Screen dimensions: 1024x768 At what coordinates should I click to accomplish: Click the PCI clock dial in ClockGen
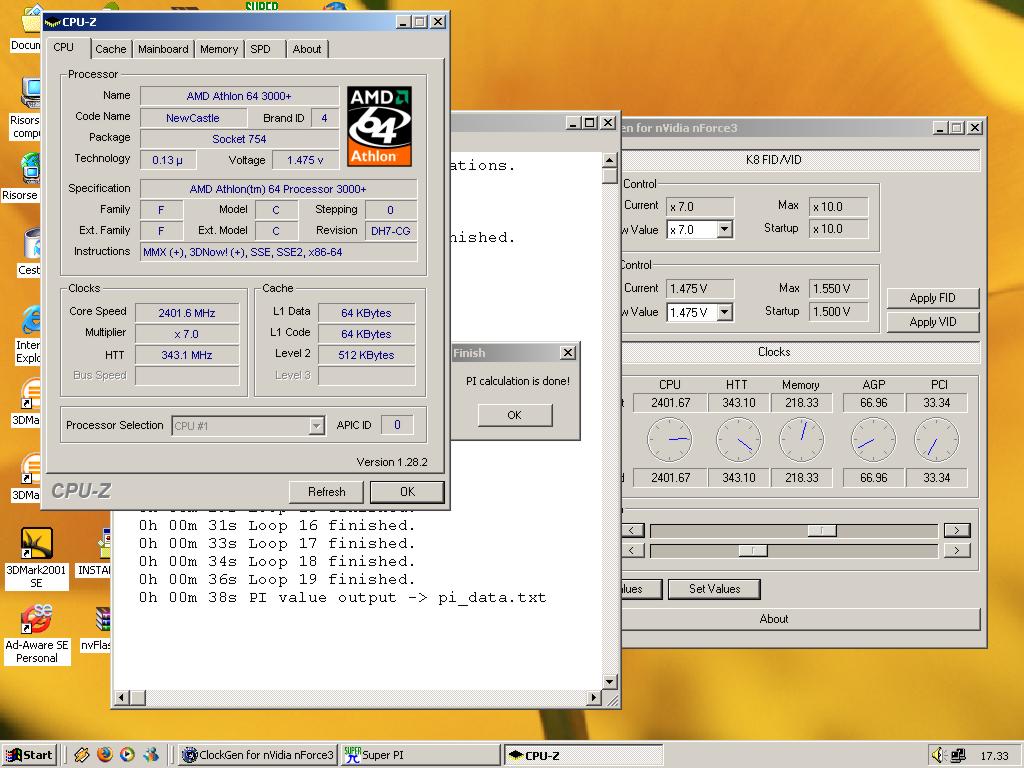[x=936, y=440]
